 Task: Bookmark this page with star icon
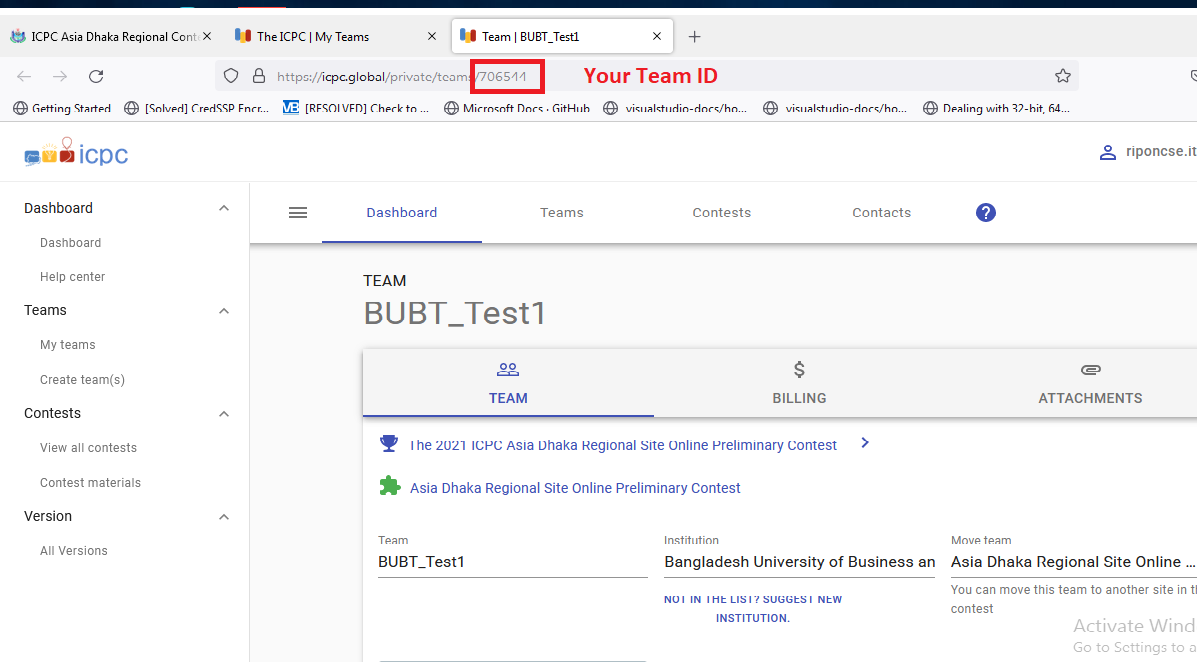[x=1062, y=76]
